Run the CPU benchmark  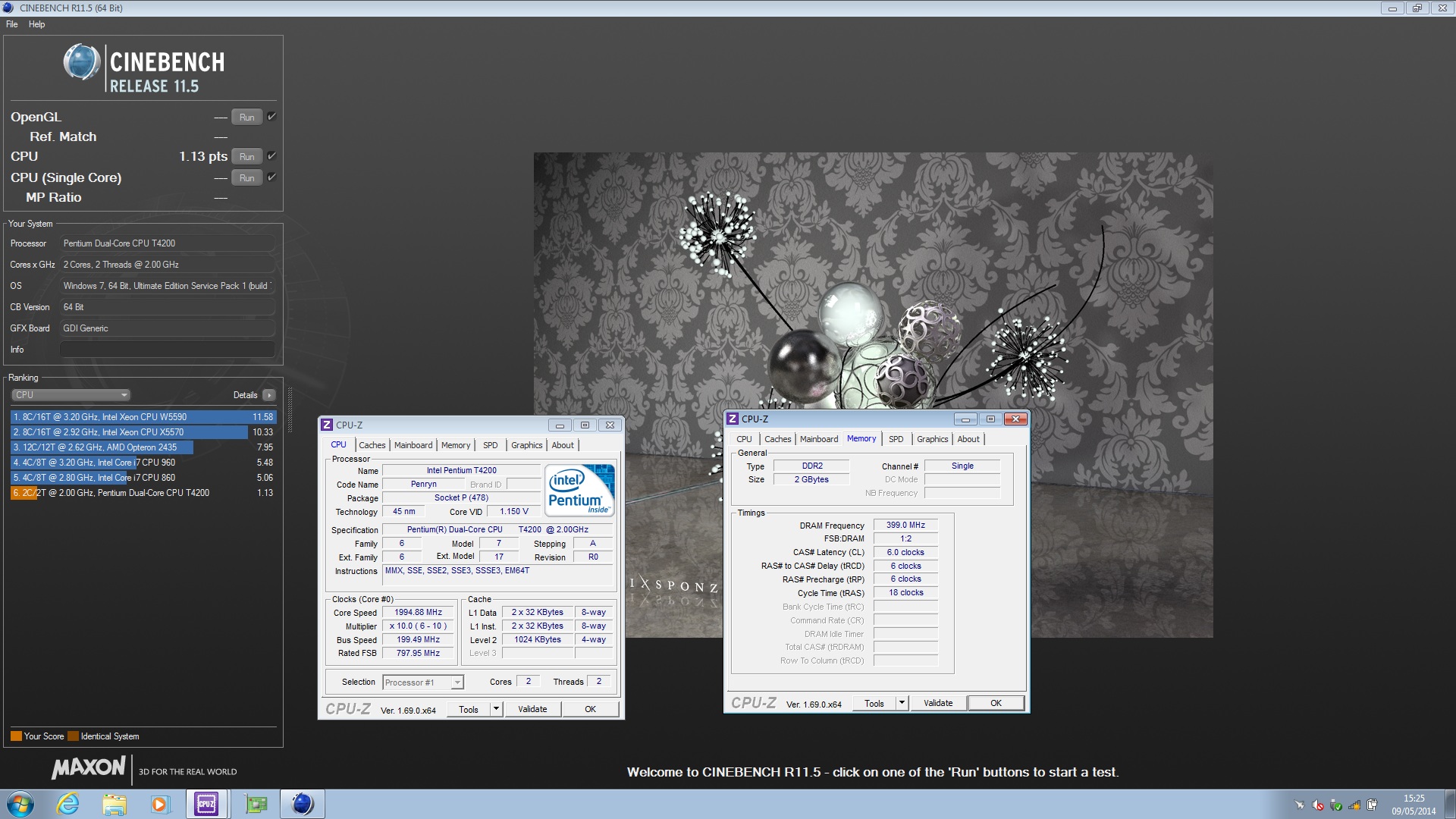247,156
